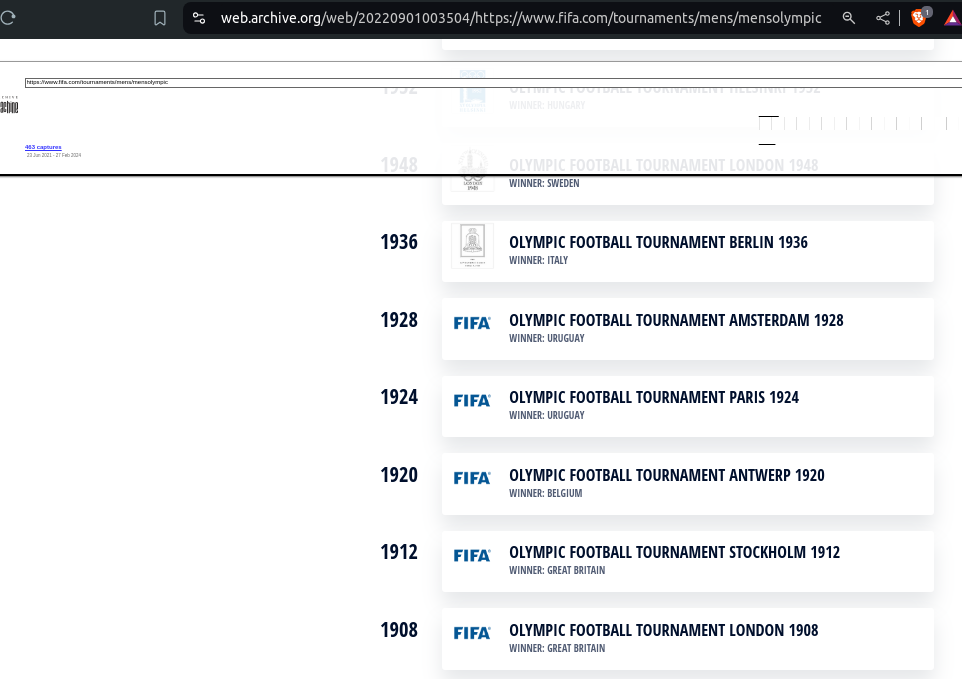
Task: Open the Brave Shields lion icon
Action: click(x=918, y=18)
